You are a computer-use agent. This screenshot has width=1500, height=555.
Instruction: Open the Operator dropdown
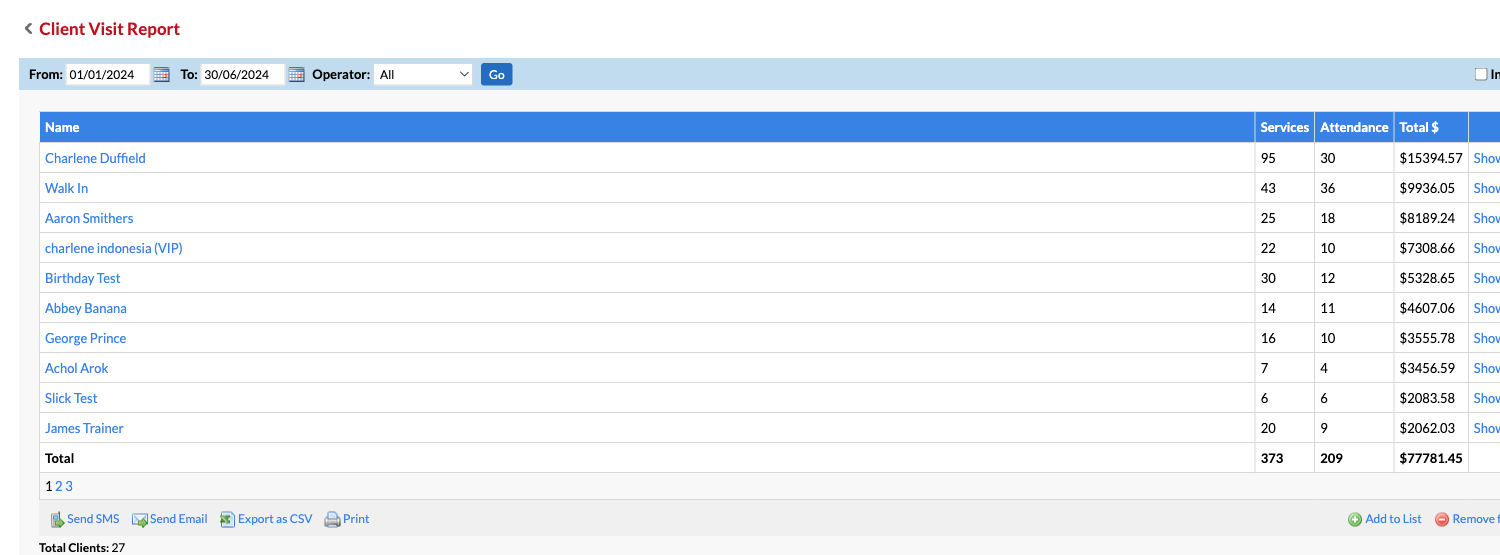(x=423, y=74)
